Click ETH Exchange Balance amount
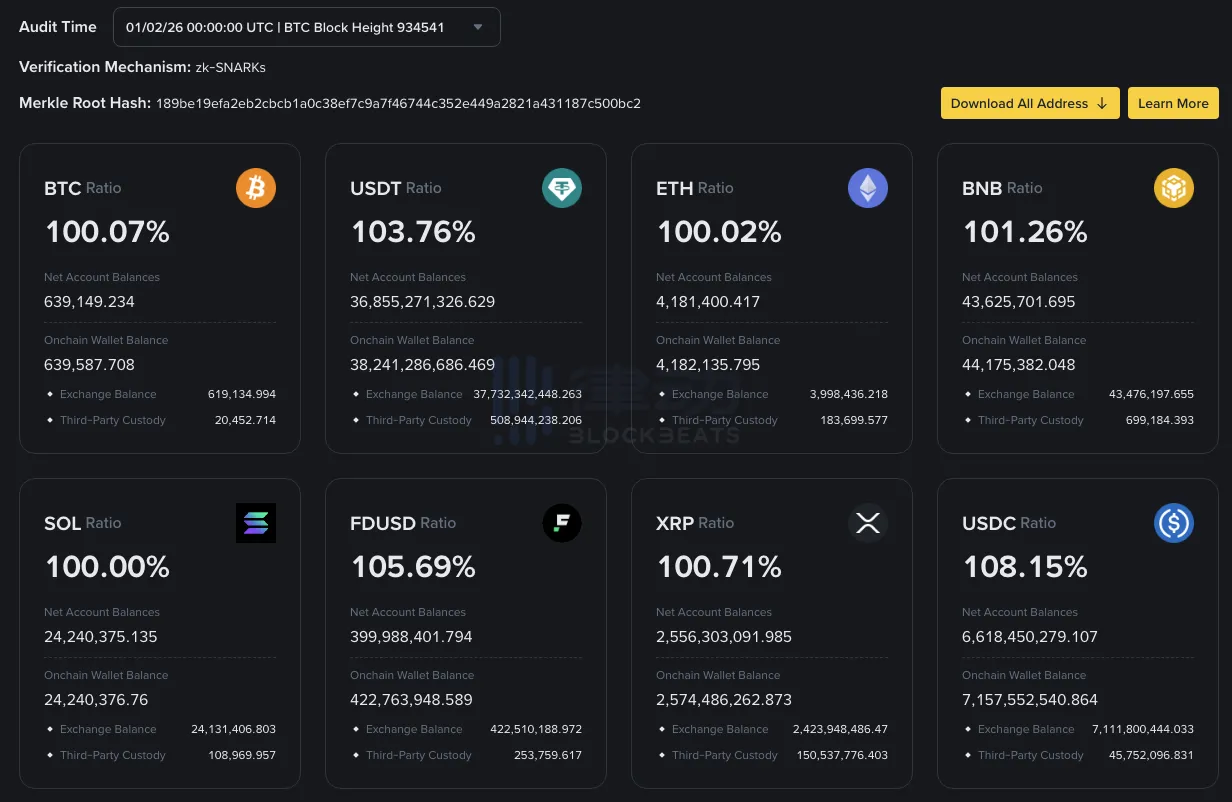 (x=848, y=394)
